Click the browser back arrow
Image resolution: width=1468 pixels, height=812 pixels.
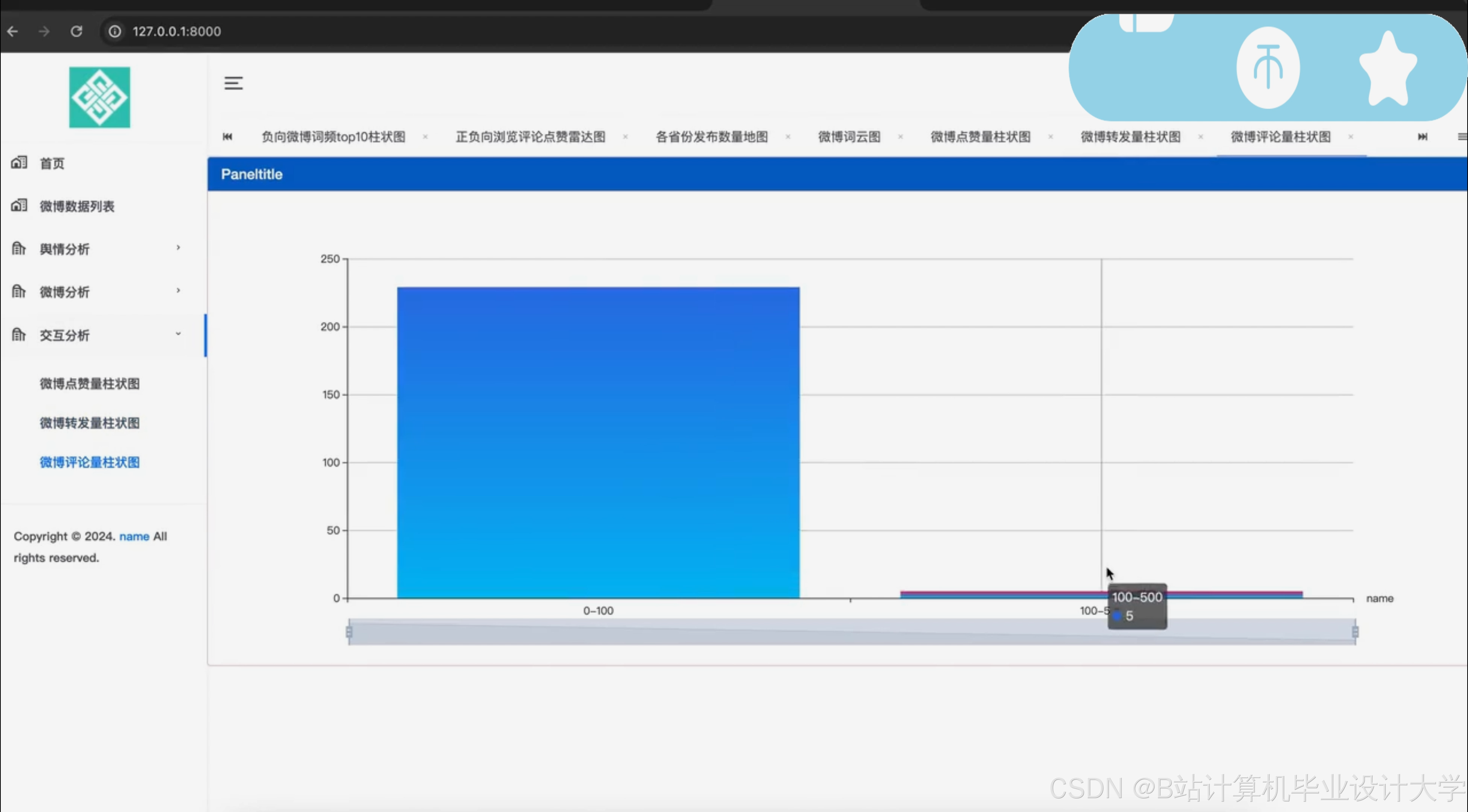[12, 31]
